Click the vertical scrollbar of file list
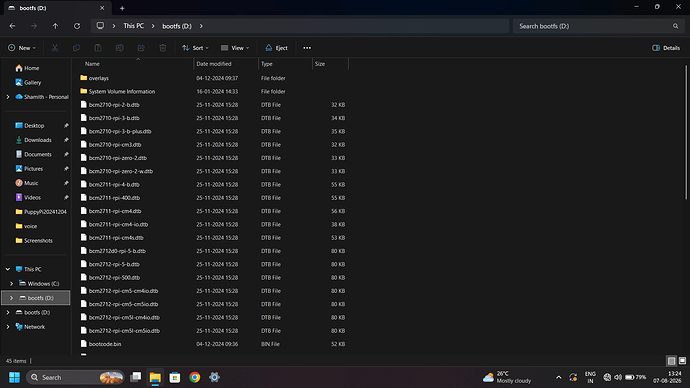This screenshot has width=690, height=388. [686, 132]
